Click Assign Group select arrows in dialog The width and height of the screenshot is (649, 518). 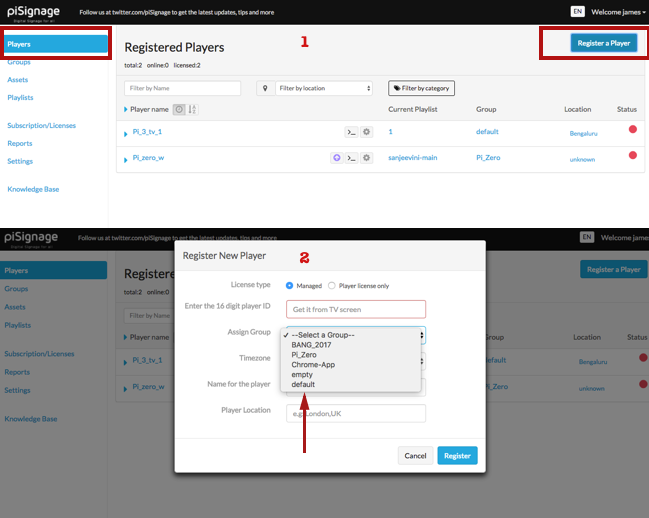(422, 335)
